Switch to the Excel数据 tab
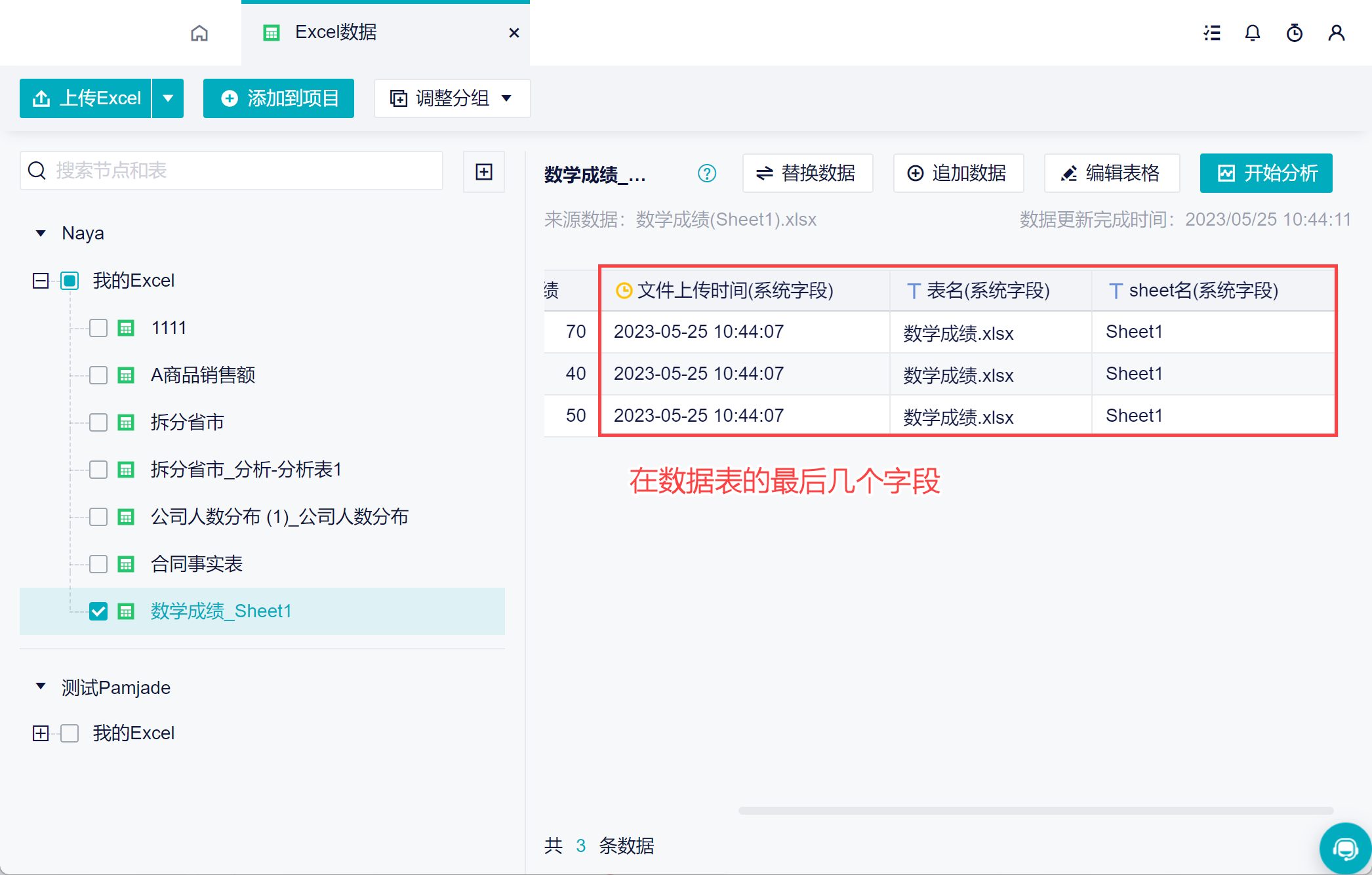Image resolution: width=1372 pixels, height=875 pixels. click(336, 33)
